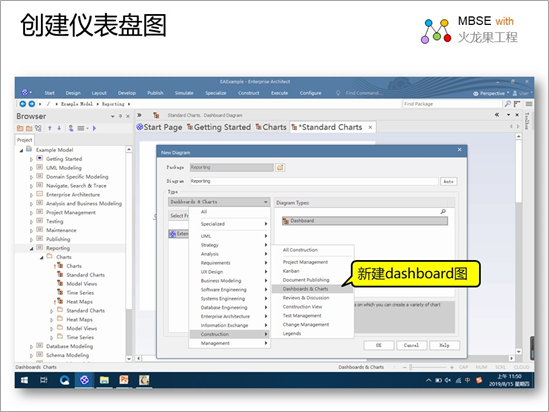Click the Auto button next to Diagram name

[449, 182]
